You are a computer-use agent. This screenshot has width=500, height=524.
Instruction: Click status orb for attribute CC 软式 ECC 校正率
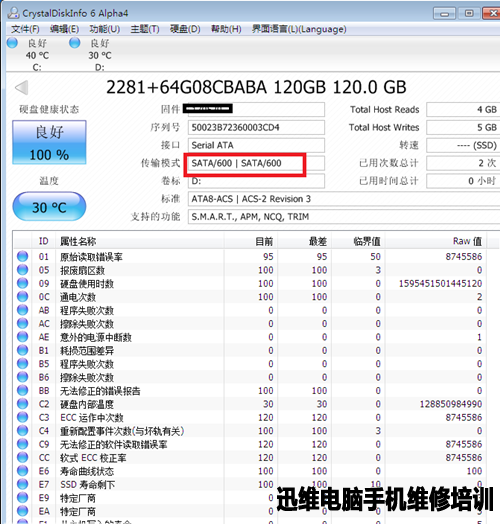[x=23, y=457]
